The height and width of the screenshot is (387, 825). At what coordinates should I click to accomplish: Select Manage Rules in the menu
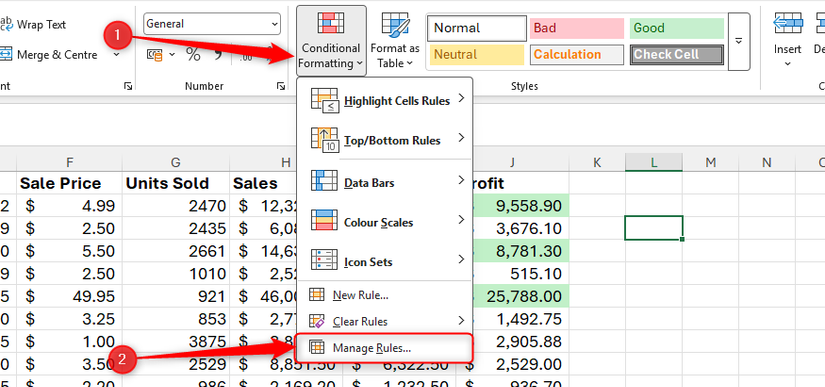(385, 348)
